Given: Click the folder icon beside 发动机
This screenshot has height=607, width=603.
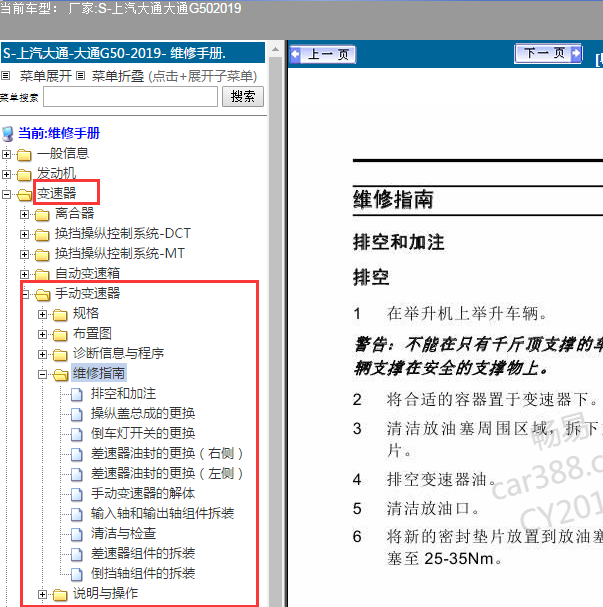Looking at the screenshot, I should 24,175.
